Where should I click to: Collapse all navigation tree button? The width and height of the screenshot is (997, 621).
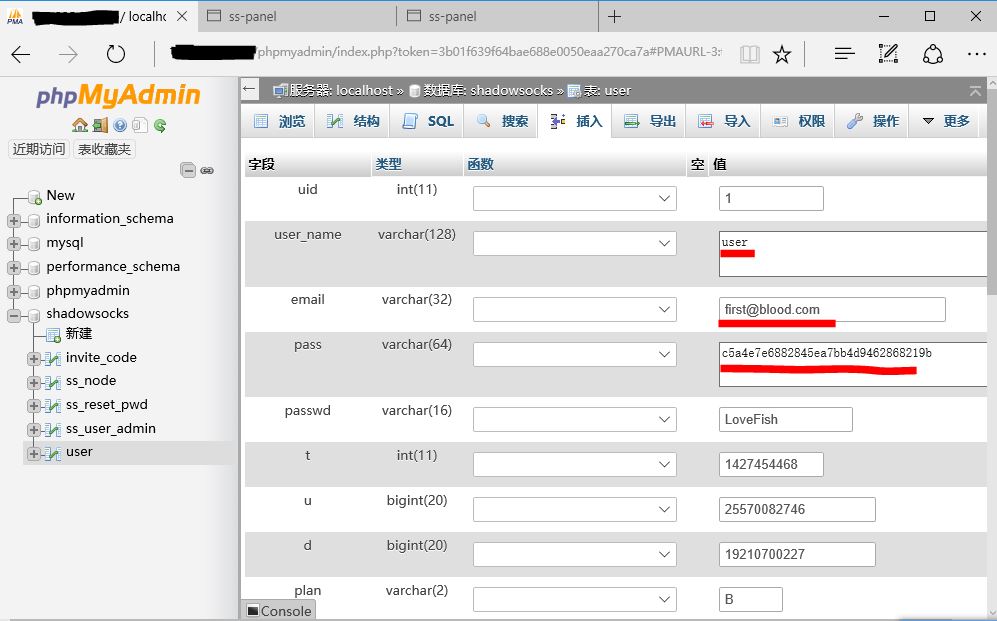tap(188, 170)
